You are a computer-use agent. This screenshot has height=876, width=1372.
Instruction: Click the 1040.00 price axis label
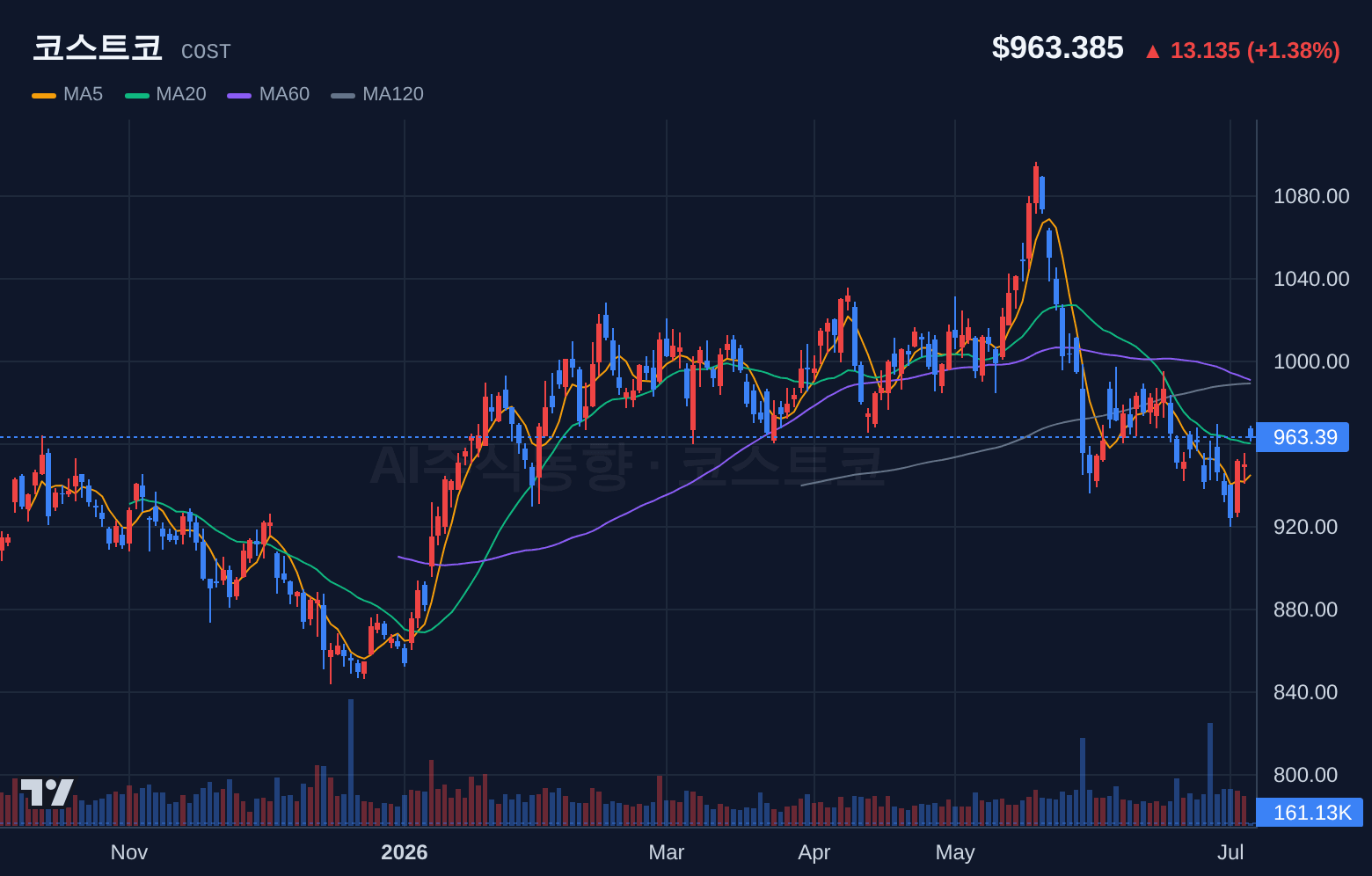coord(1311,279)
